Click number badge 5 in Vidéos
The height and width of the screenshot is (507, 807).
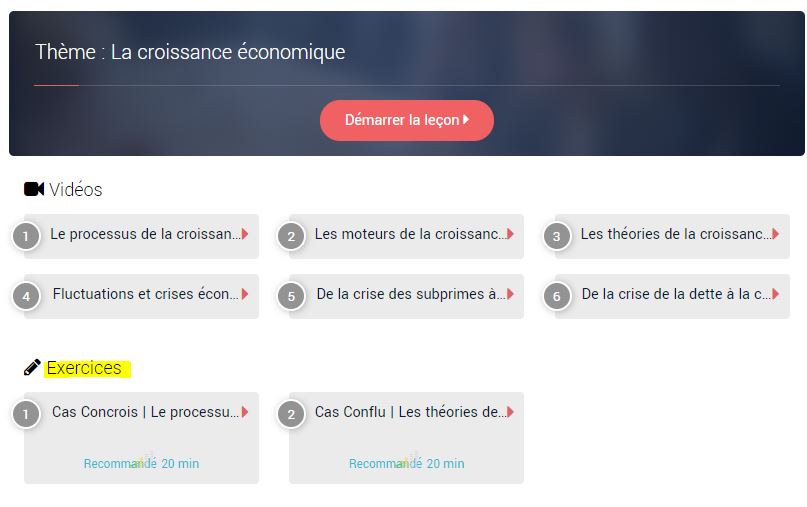(291, 297)
